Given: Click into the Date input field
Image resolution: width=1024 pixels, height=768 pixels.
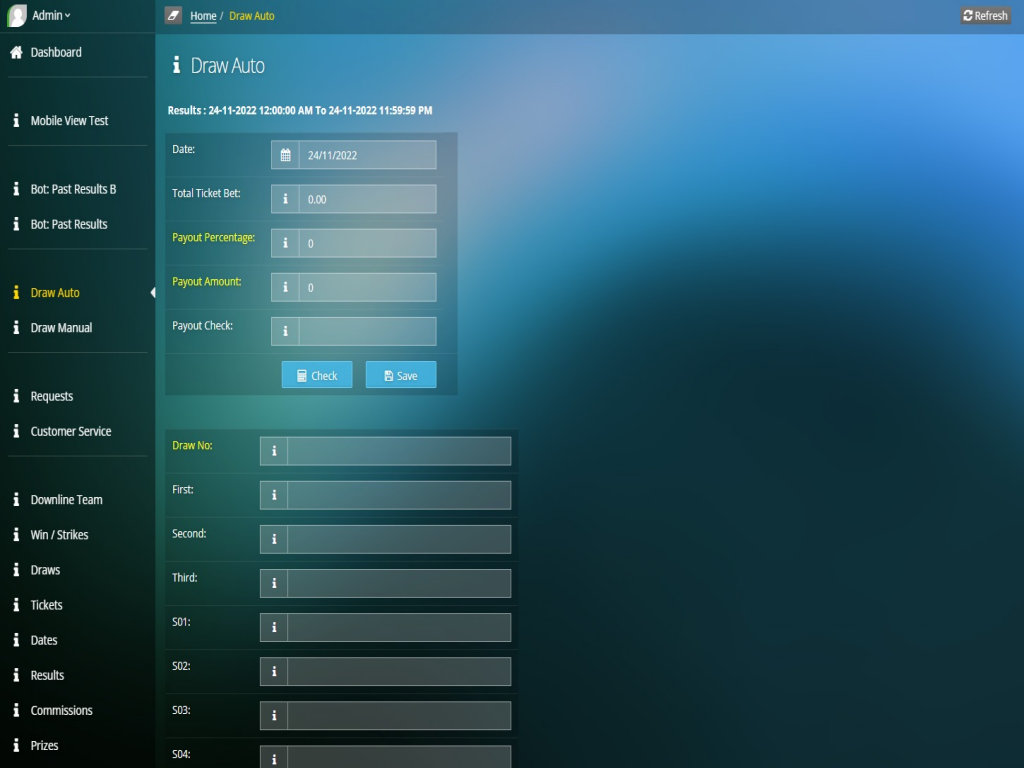Looking at the screenshot, I should [x=367, y=155].
